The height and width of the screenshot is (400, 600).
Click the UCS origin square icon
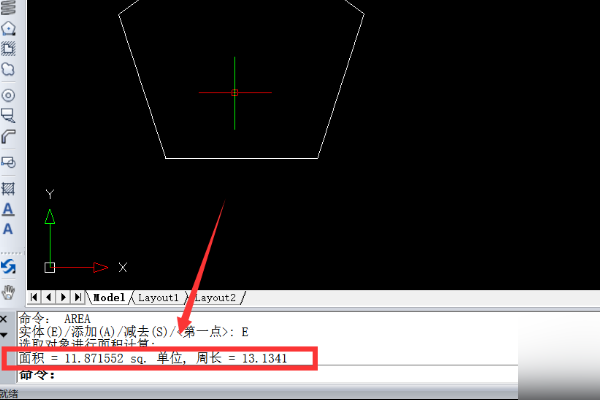point(50,268)
